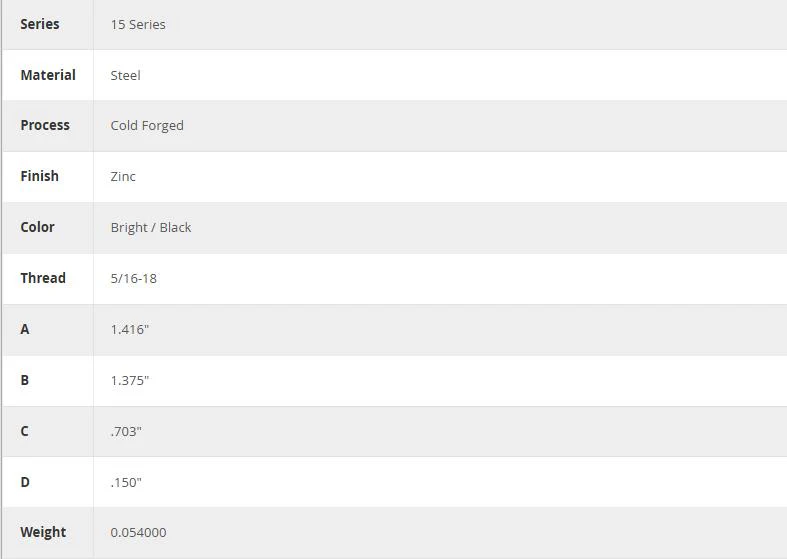This screenshot has width=787, height=559.
Task: Click the Color label
Action: pyautogui.click(x=37, y=227)
